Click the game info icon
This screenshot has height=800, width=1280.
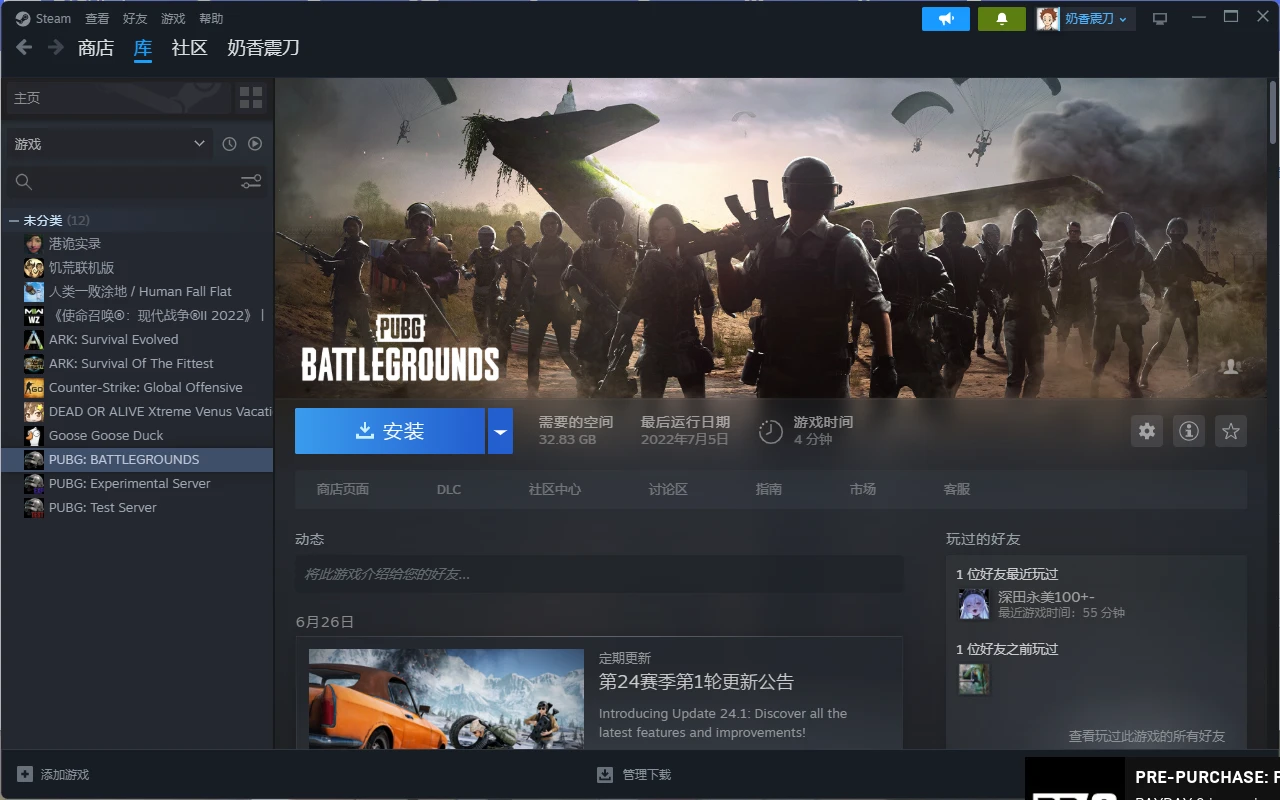click(1189, 431)
